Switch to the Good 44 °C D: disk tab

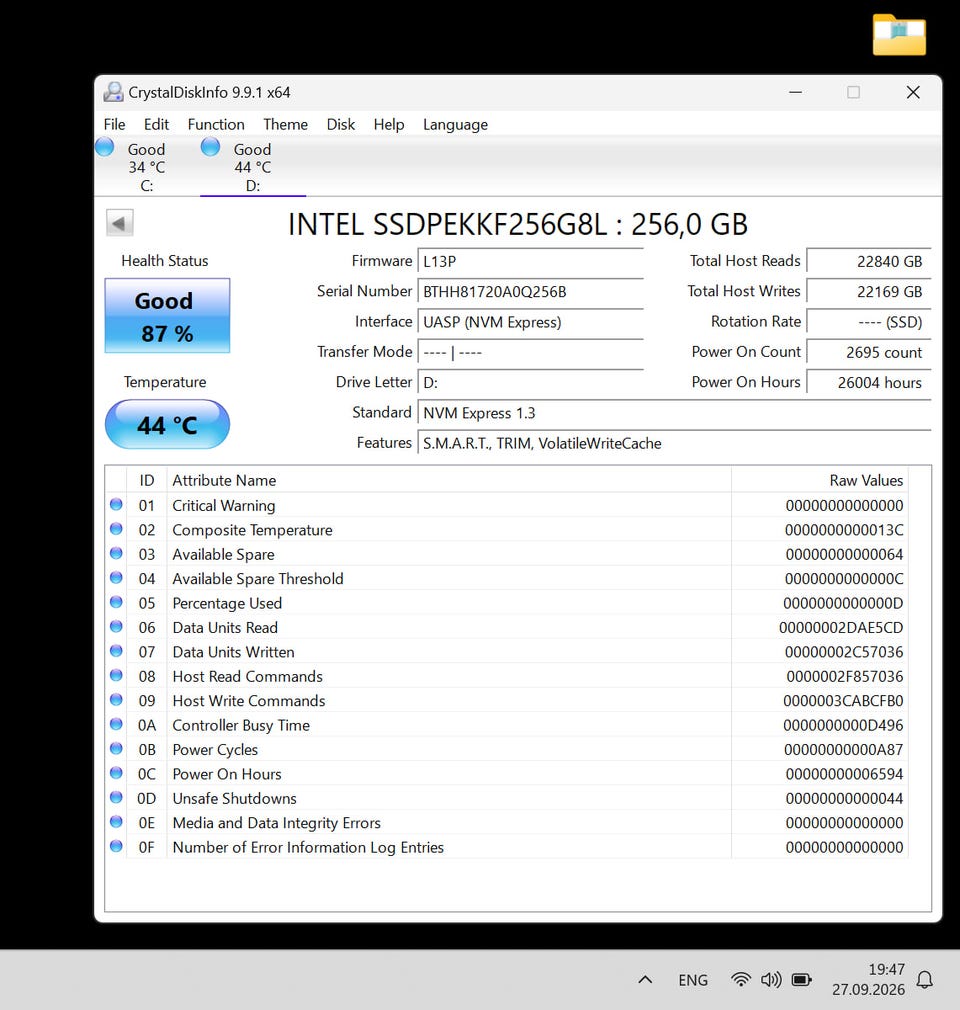253,167
